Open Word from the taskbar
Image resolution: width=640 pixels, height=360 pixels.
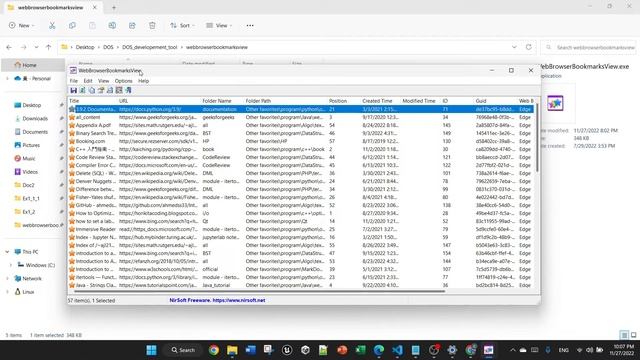(250, 350)
